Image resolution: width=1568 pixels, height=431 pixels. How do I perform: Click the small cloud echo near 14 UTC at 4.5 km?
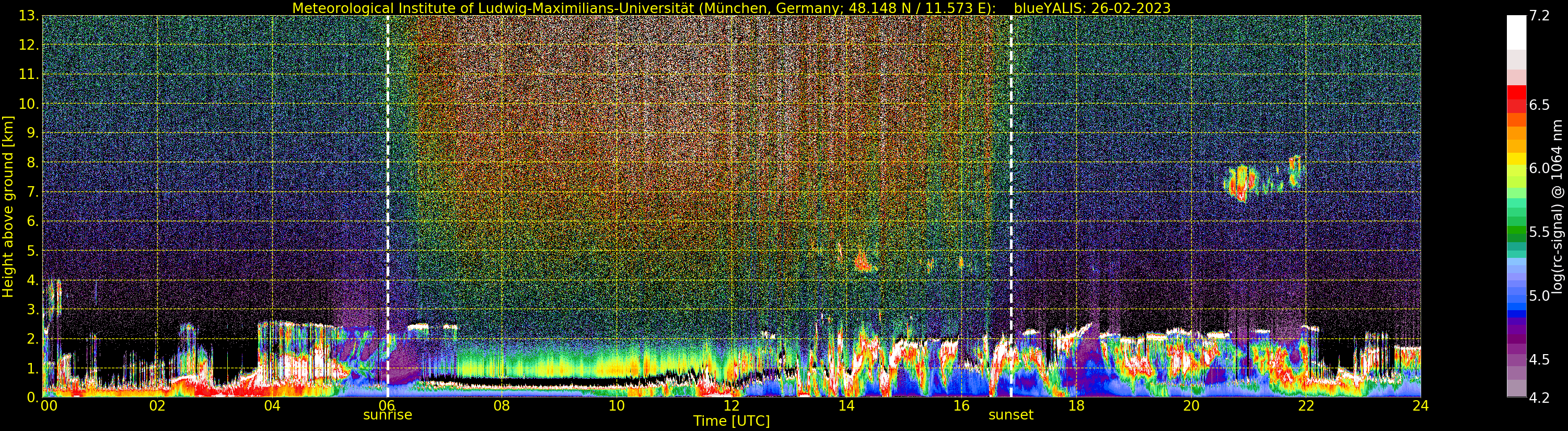[x=863, y=261]
